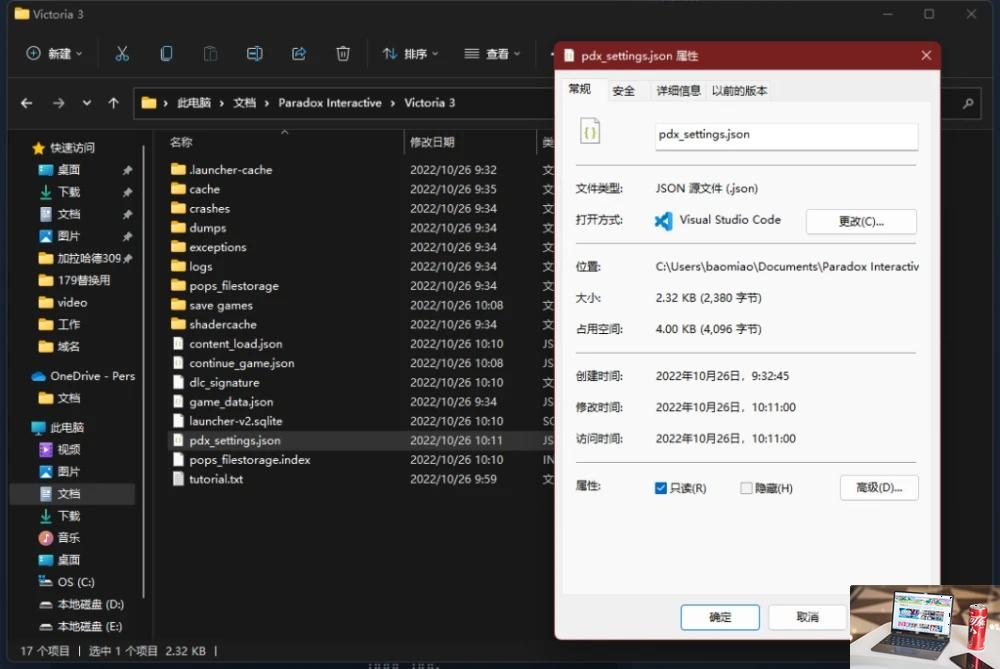Switch to General tab in properties
This screenshot has width=1000, height=669.
pos(580,89)
